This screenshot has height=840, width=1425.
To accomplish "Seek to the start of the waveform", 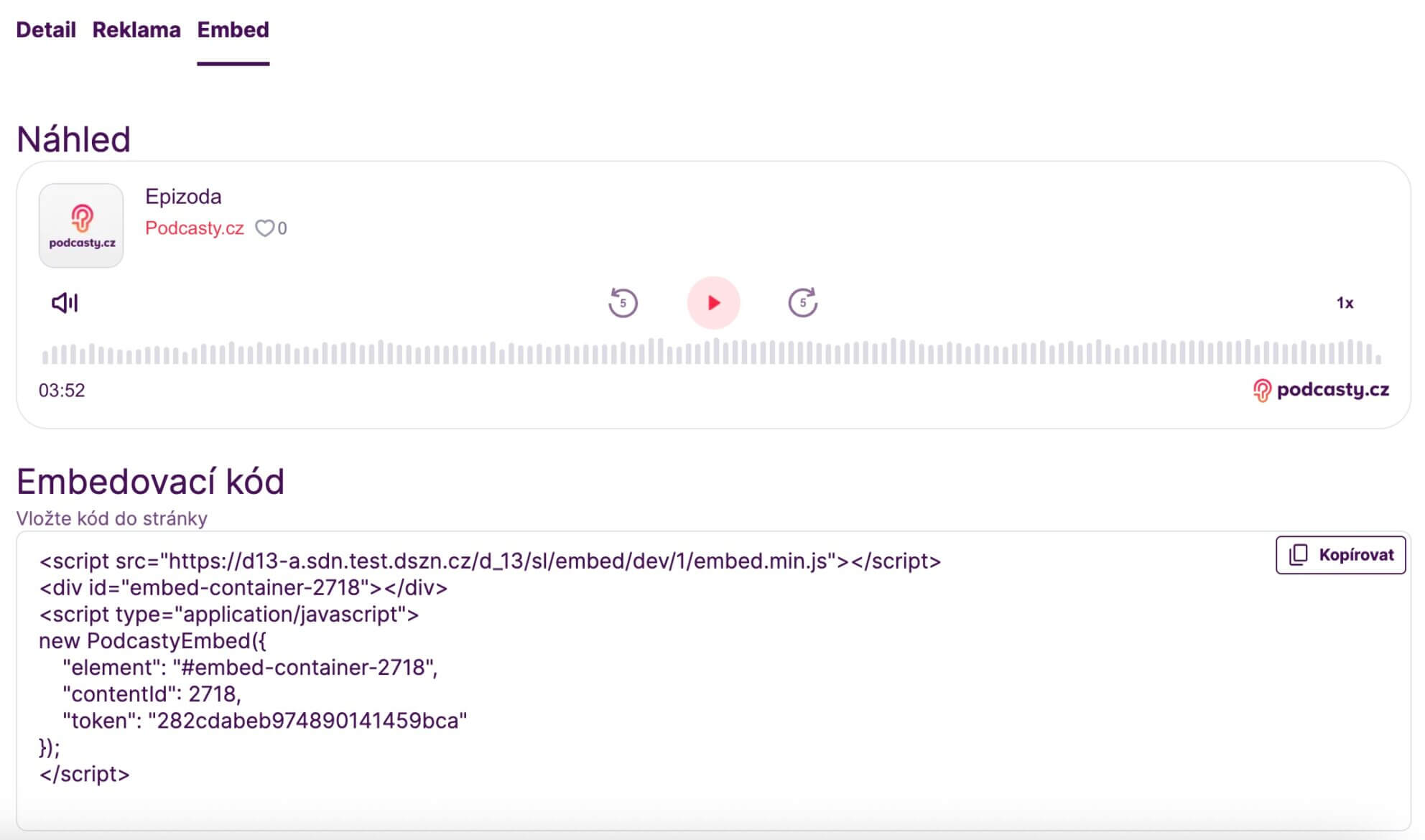I will click(46, 354).
